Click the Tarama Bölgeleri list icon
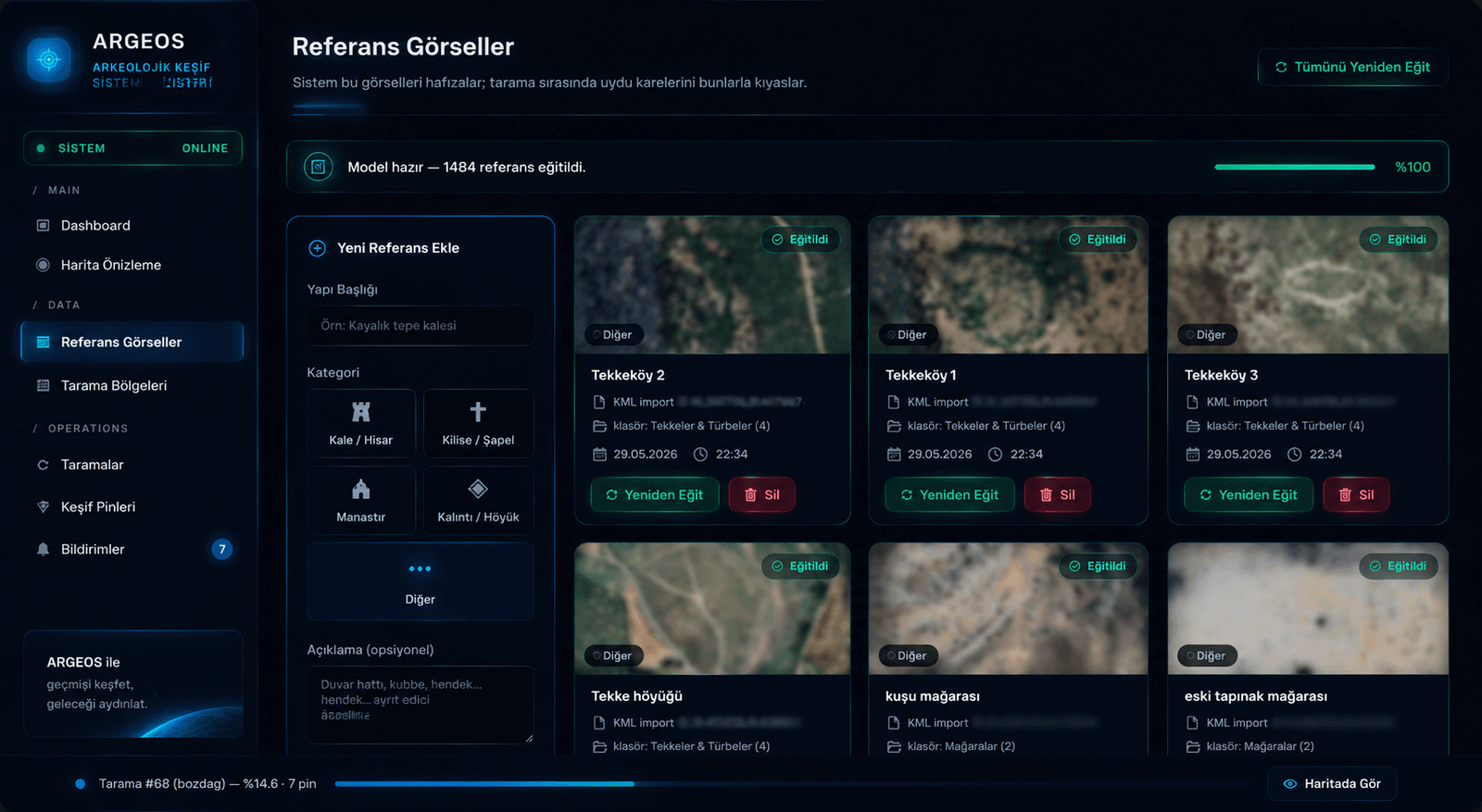This screenshot has width=1482, height=812. pyautogui.click(x=43, y=385)
